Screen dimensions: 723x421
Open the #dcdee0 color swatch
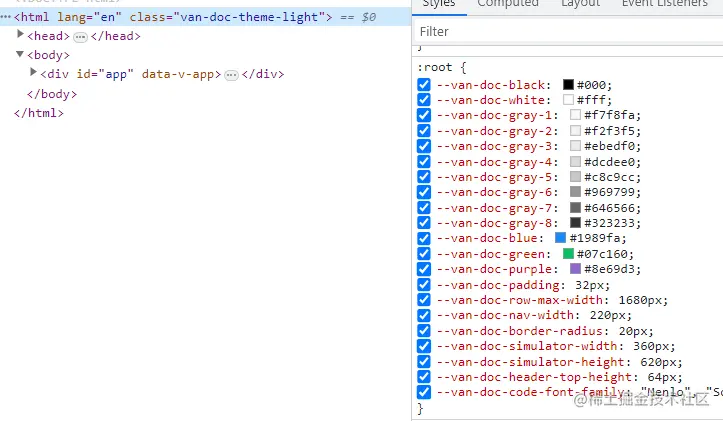click(575, 161)
